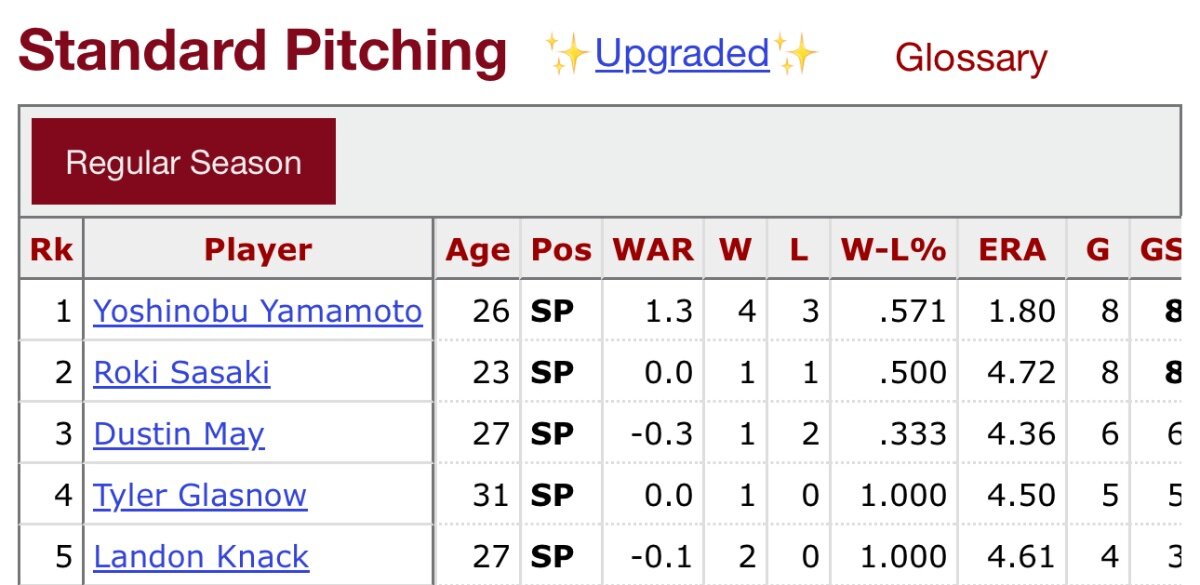The height and width of the screenshot is (585, 1200).
Task: Sort by the L losses column
Action: coord(798,249)
